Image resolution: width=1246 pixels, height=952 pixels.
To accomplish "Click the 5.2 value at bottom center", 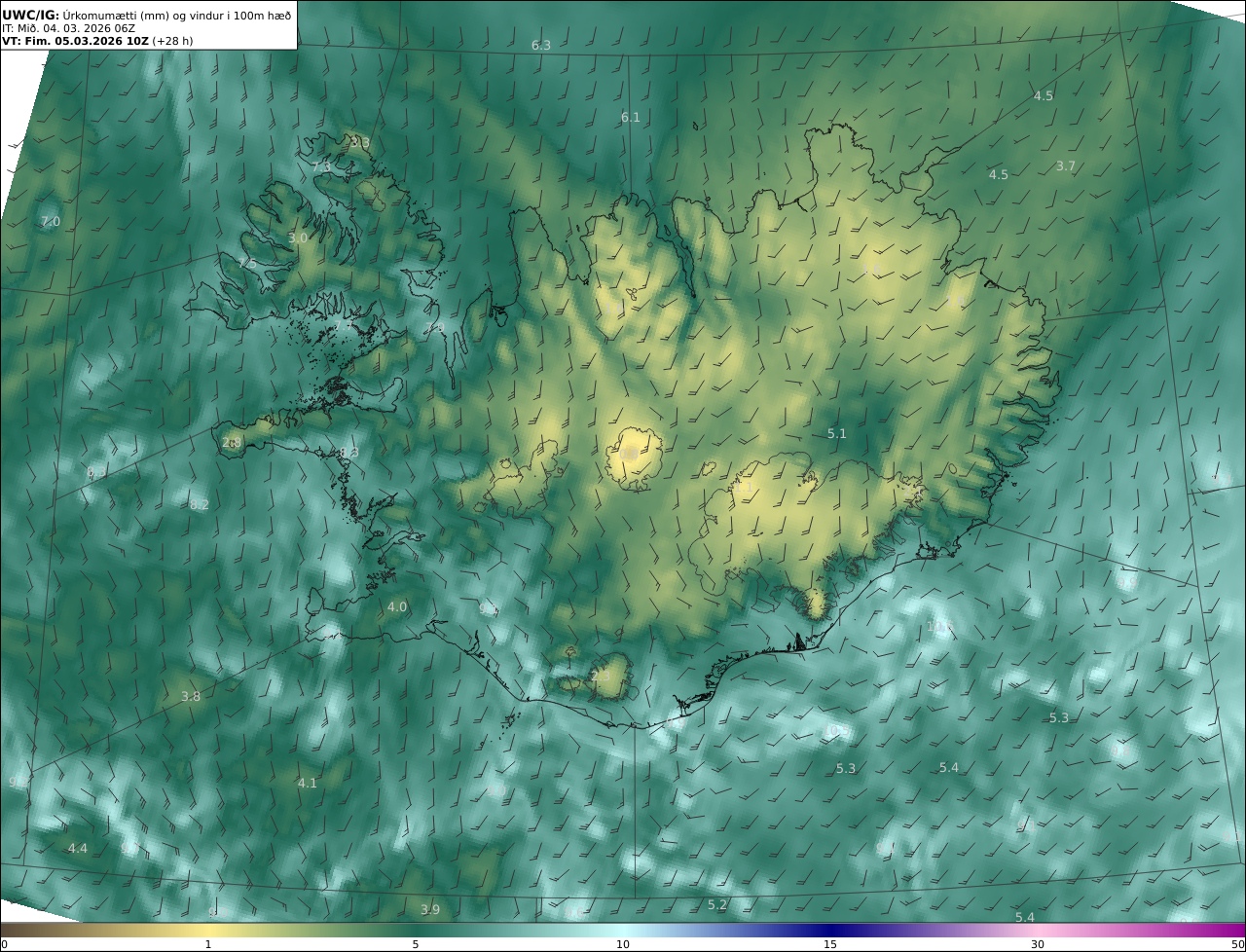I will click(x=717, y=905).
